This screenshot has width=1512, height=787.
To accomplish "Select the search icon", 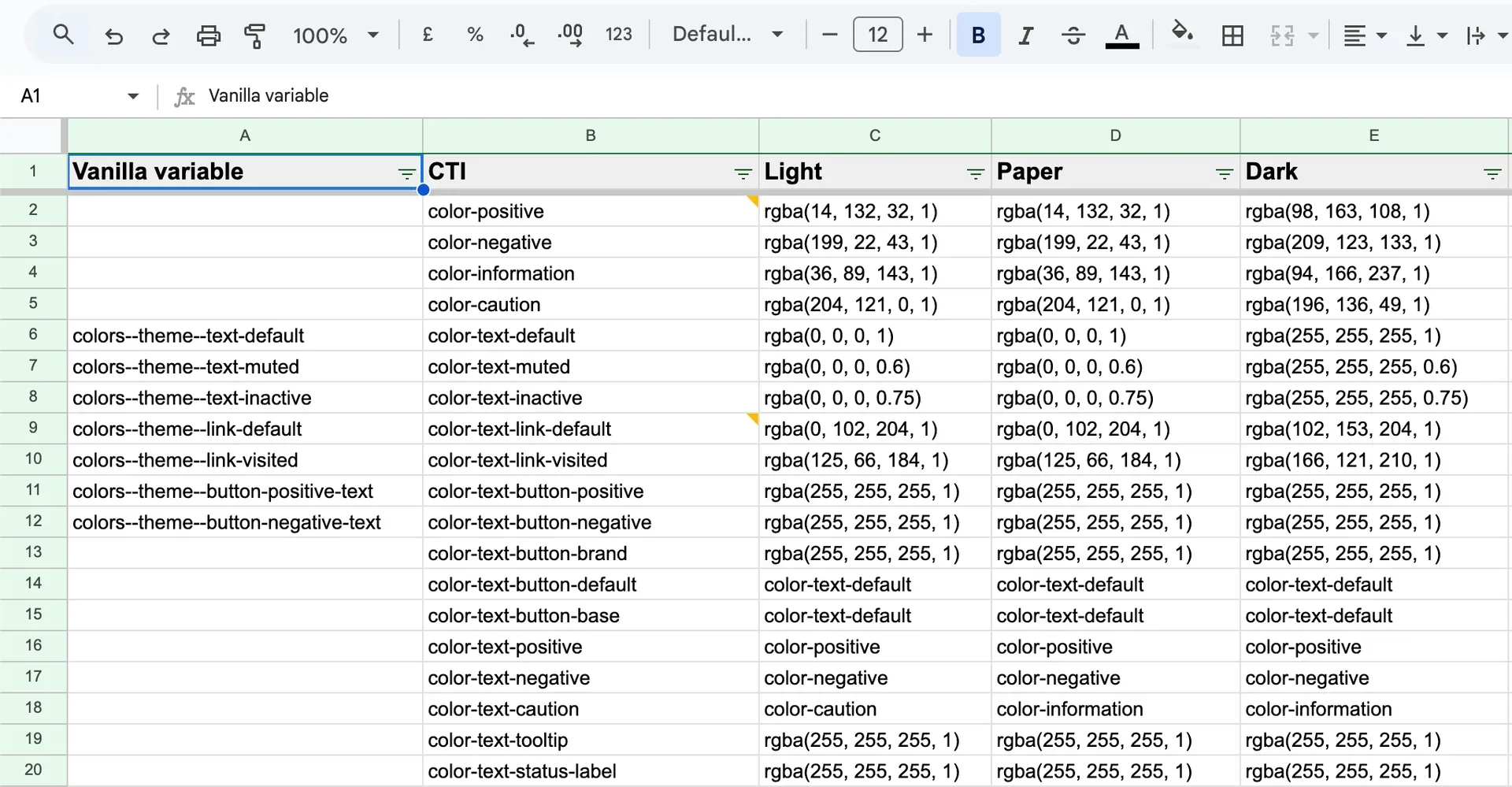I will click(x=63, y=35).
